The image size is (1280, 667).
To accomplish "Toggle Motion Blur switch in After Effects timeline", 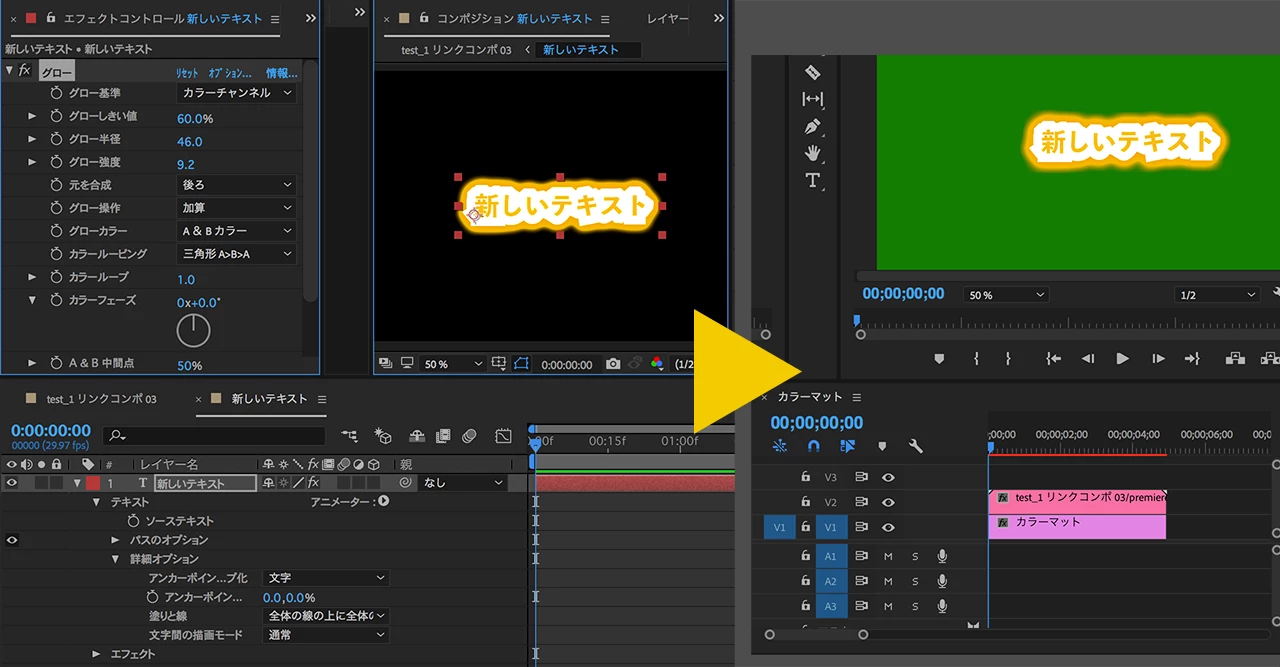I will [470, 436].
